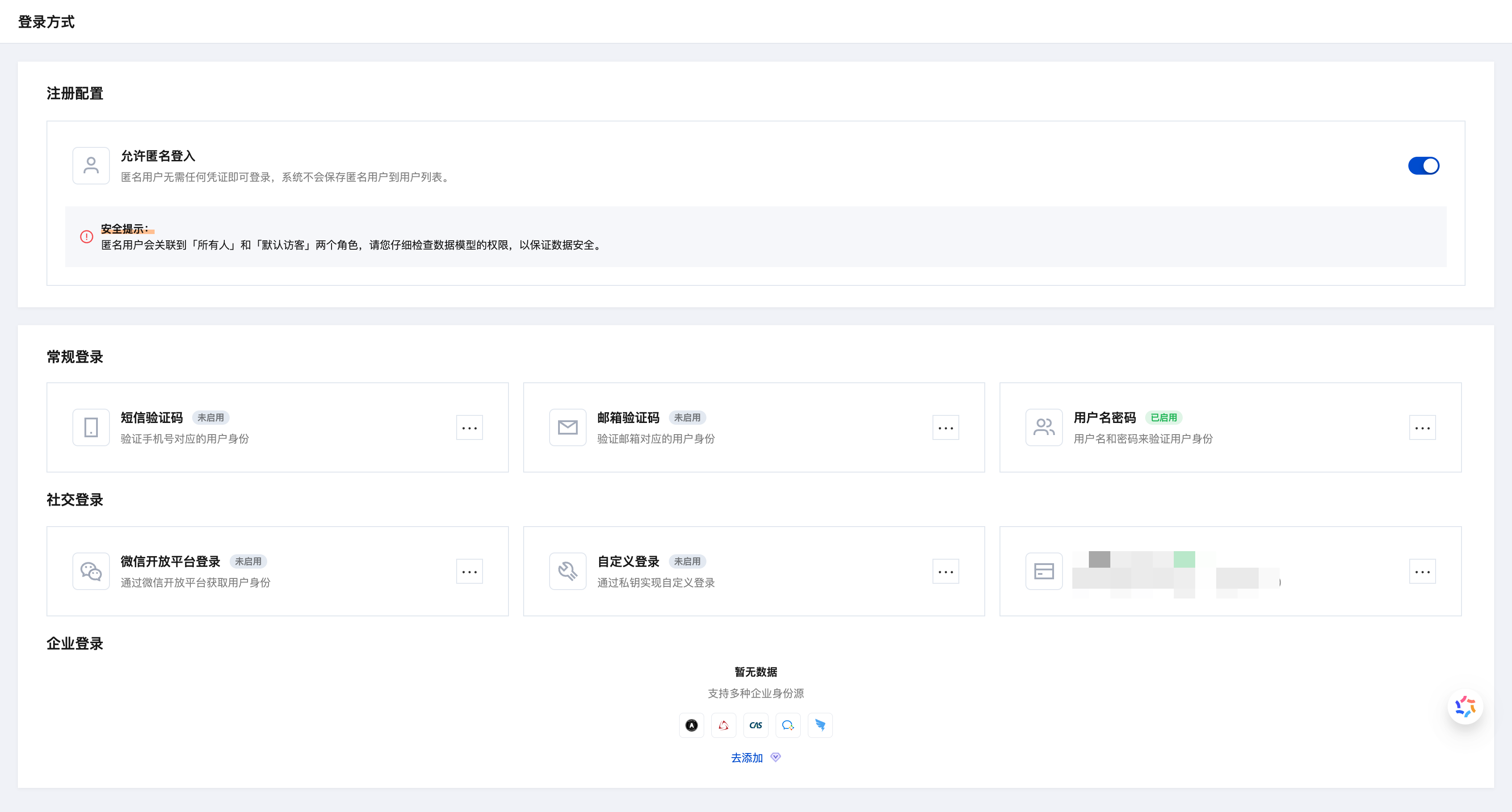Image resolution: width=1512 pixels, height=812 pixels.
Task: Click the red security warning icon
Action: click(x=86, y=237)
